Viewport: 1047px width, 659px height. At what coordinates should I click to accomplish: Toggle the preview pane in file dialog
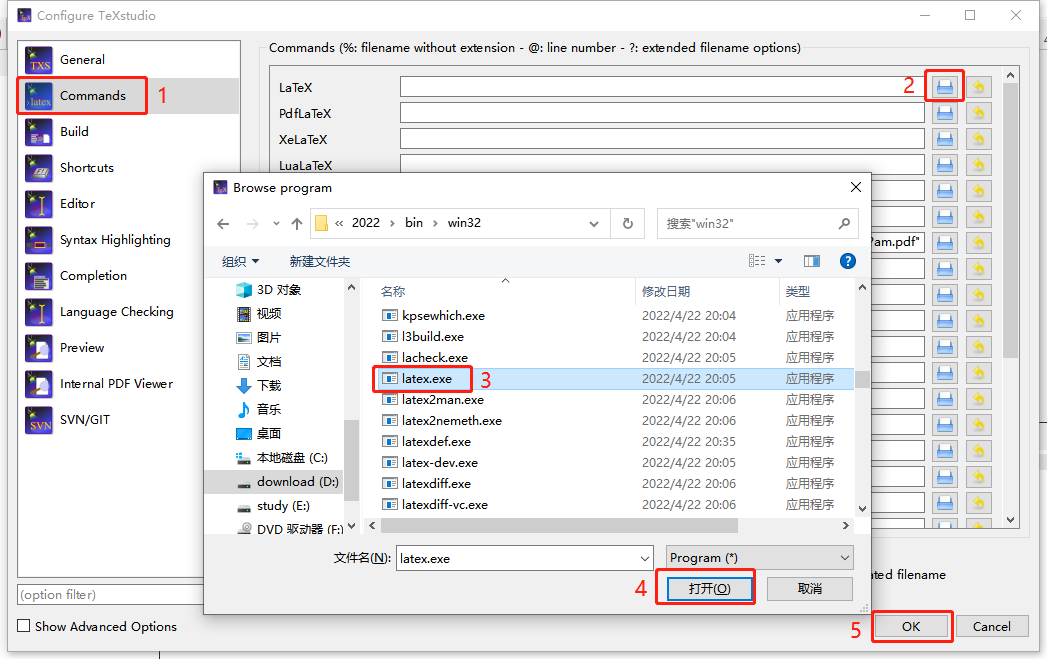coord(812,261)
